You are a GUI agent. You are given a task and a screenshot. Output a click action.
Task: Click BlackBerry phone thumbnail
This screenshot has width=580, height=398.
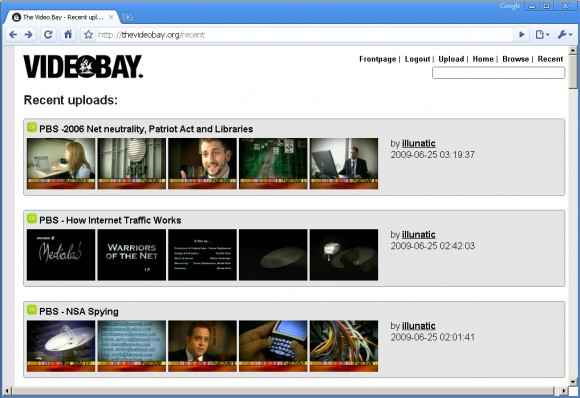pos(273,346)
